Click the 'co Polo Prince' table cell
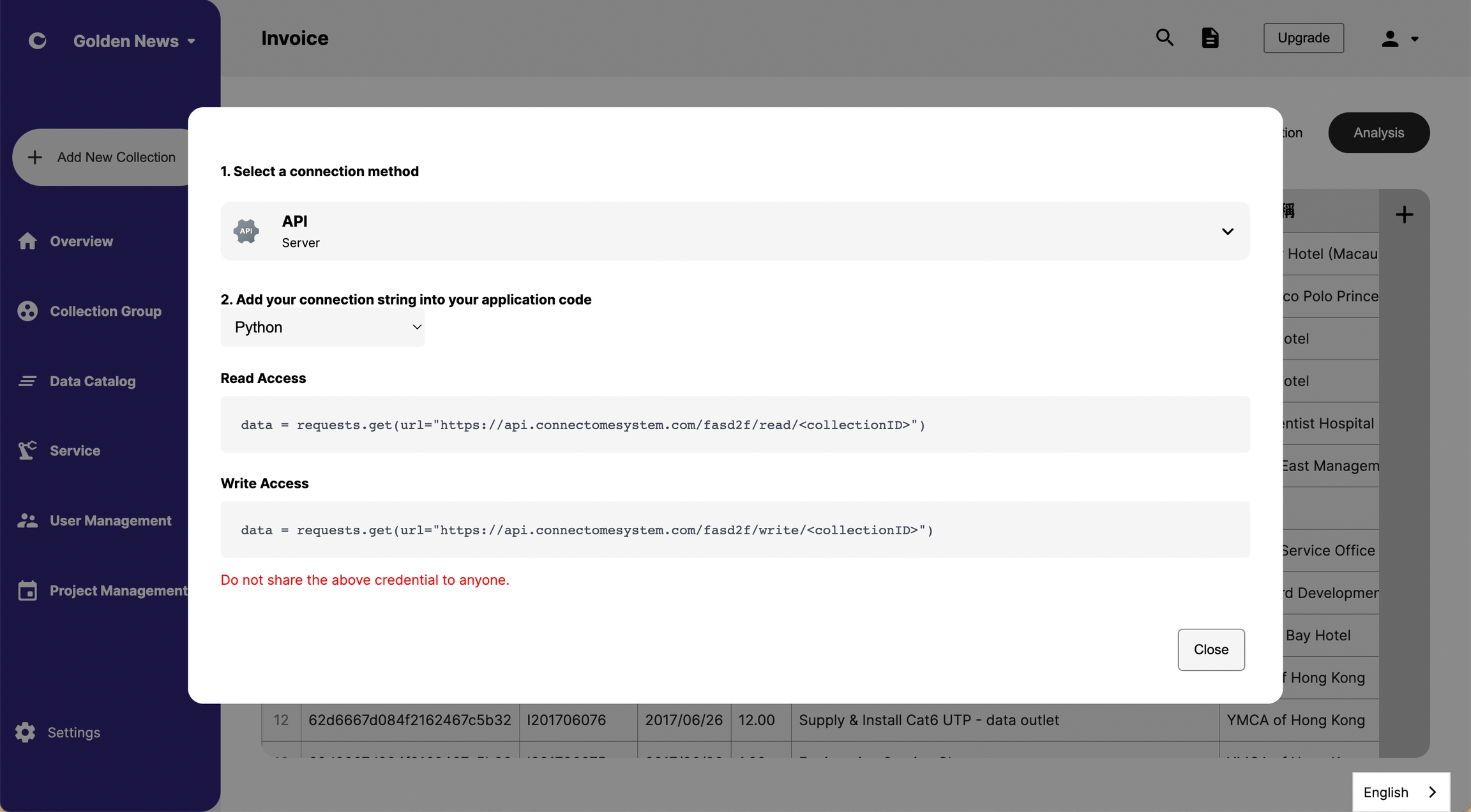This screenshot has width=1471, height=812. (x=1331, y=296)
